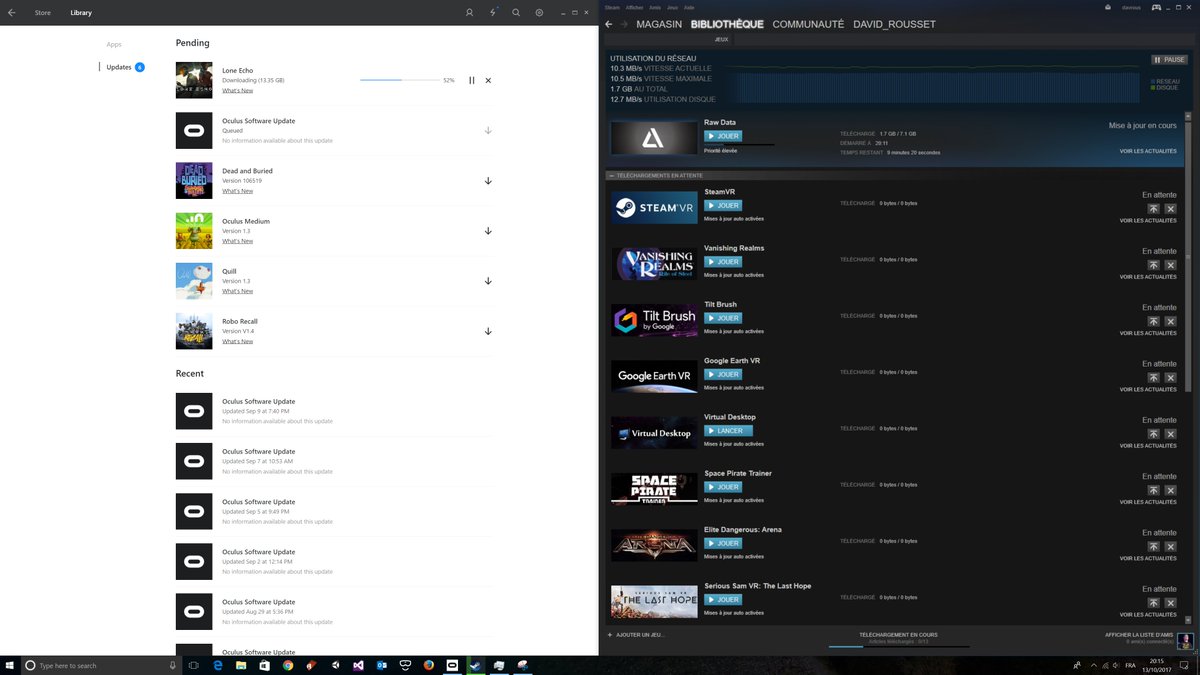
Task: Open Steam MAGASIN tab
Action: [x=659, y=24]
